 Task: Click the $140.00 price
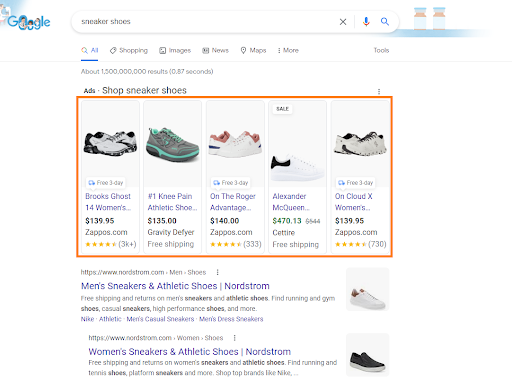coord(224,221)
